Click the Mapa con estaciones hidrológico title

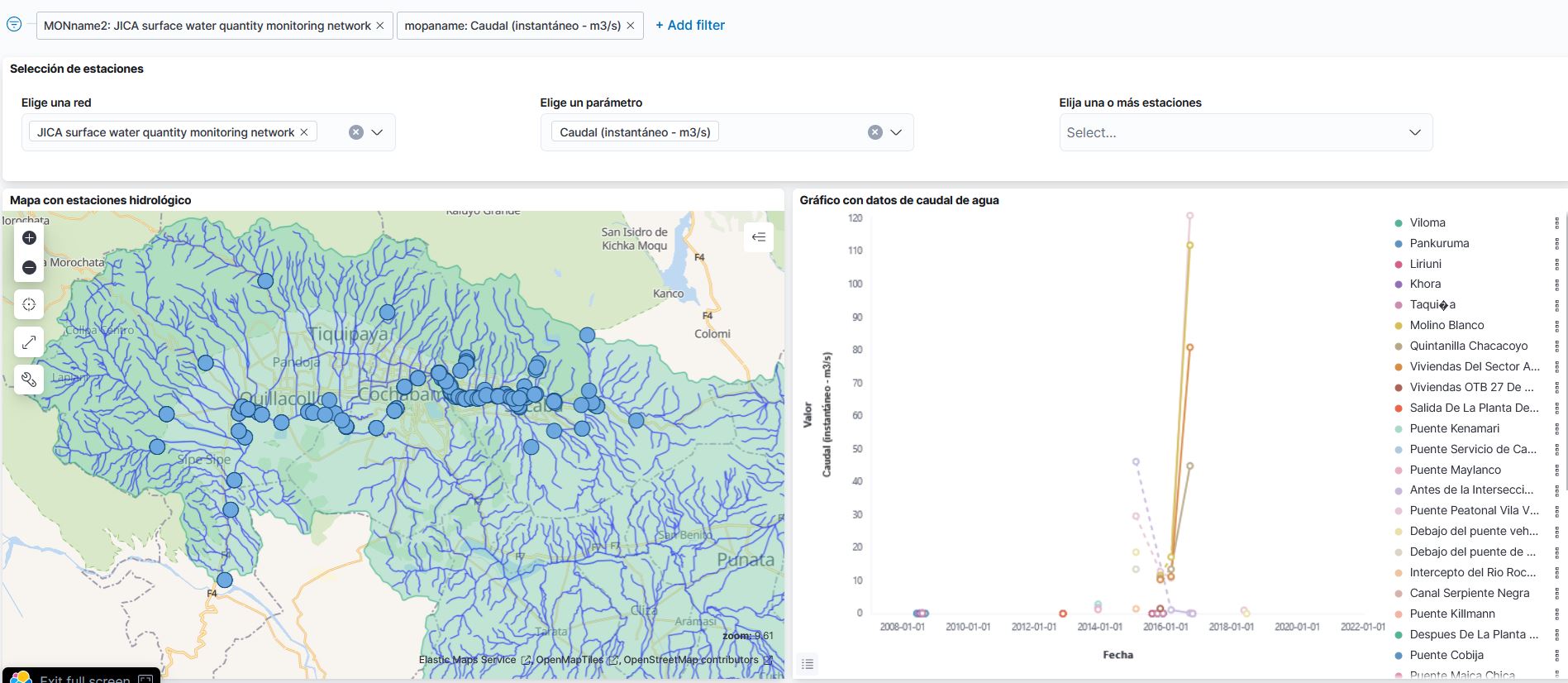(101, 200)
